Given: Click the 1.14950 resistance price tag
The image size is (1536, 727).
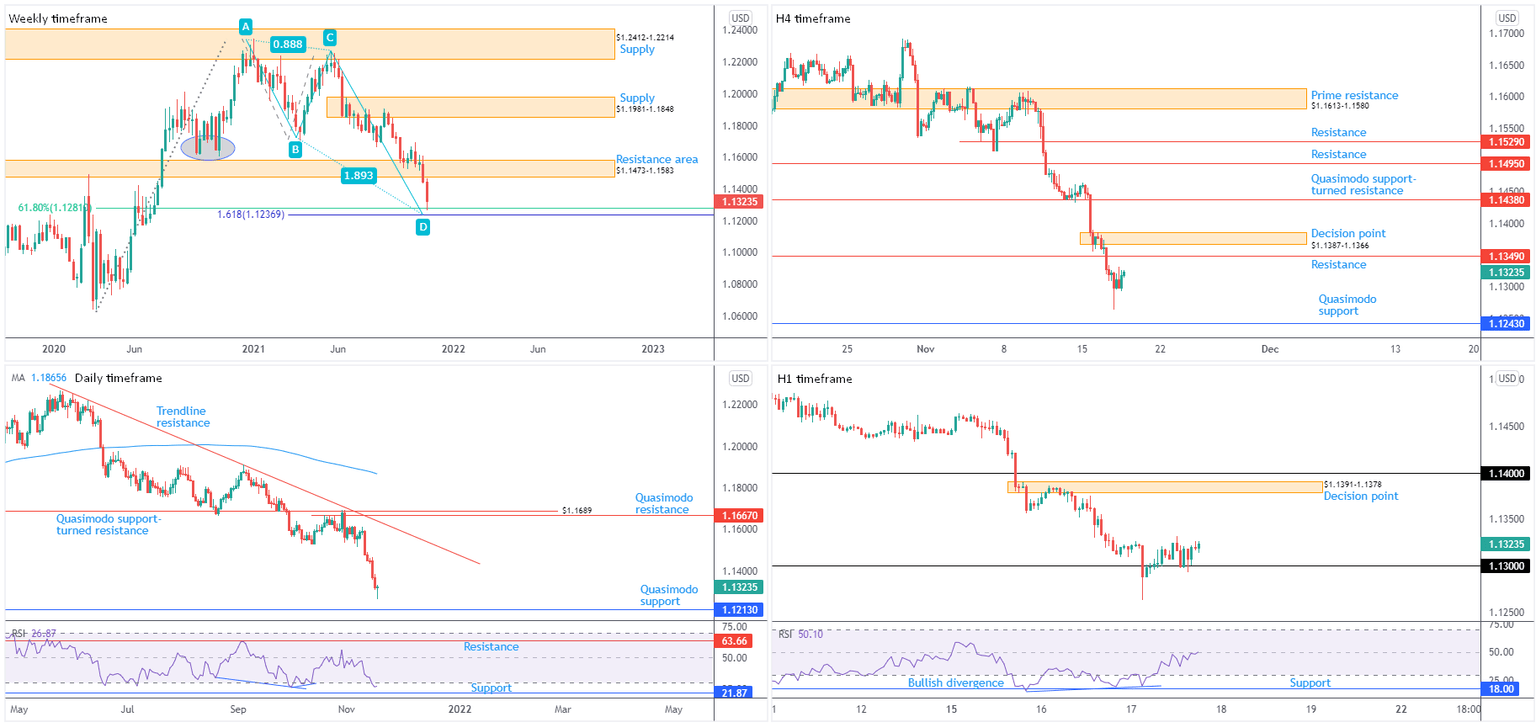Looking at the screenshot, I should [x=1505, y=163].
